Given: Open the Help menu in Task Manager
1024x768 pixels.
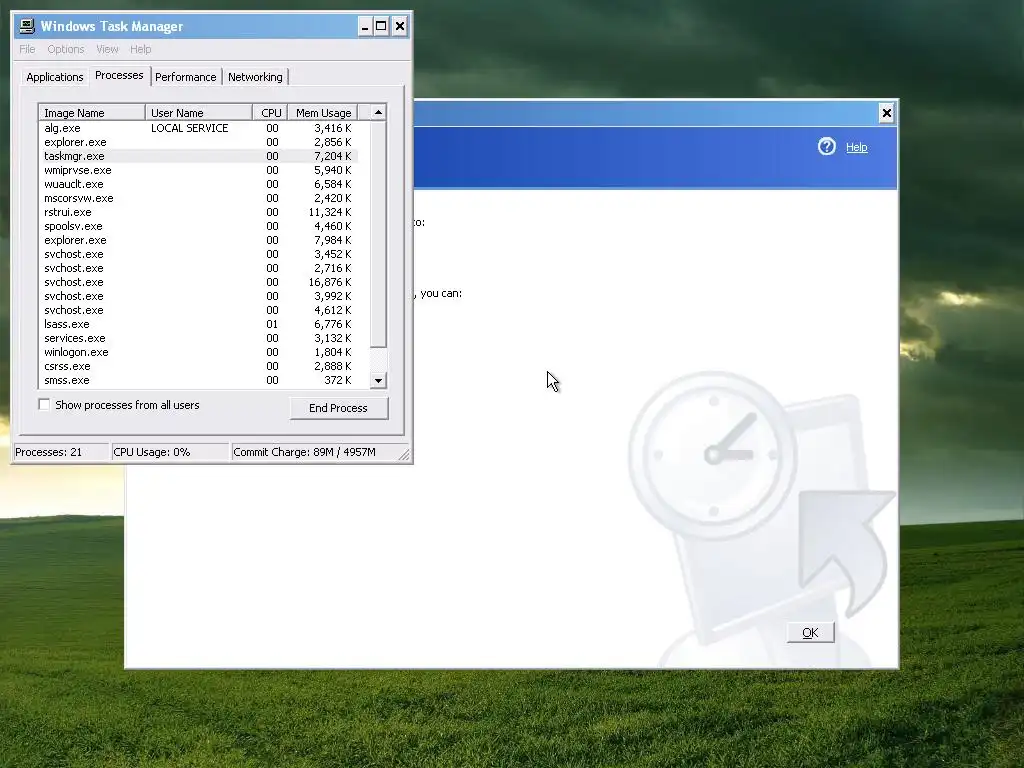Looking at the screenshot, I should tap(140, 49).
